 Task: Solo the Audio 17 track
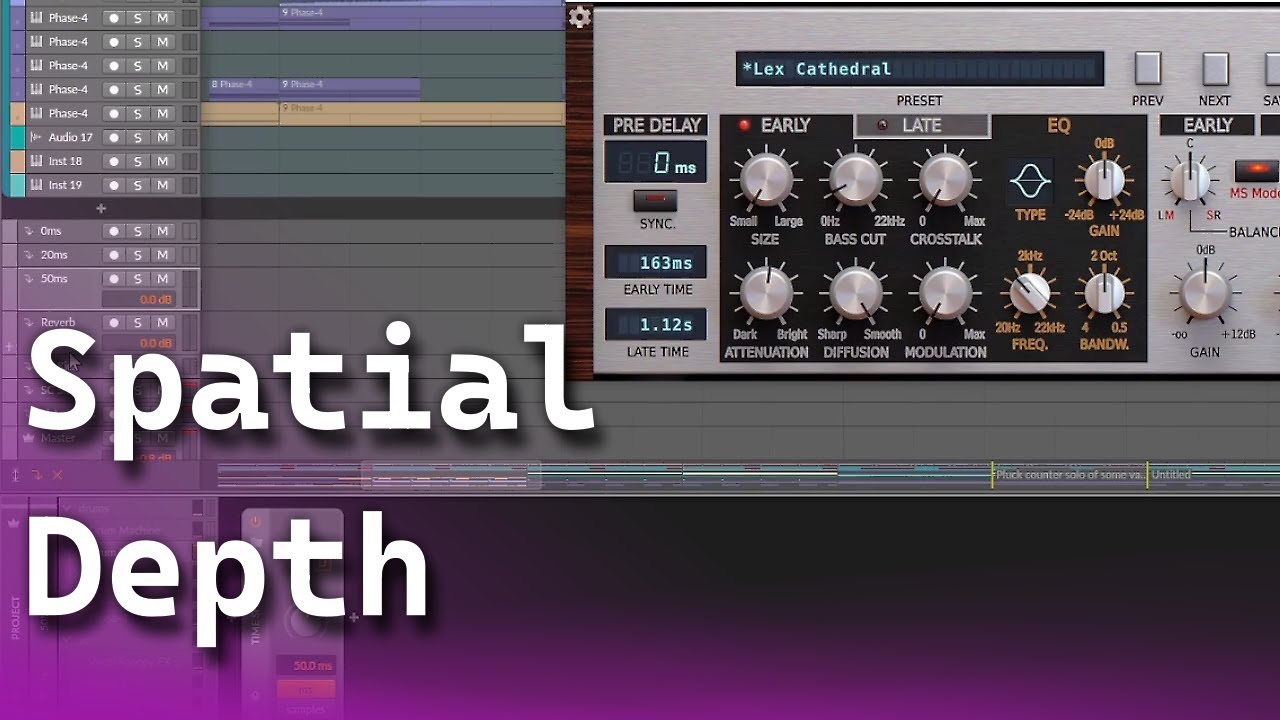pos(138,137)
